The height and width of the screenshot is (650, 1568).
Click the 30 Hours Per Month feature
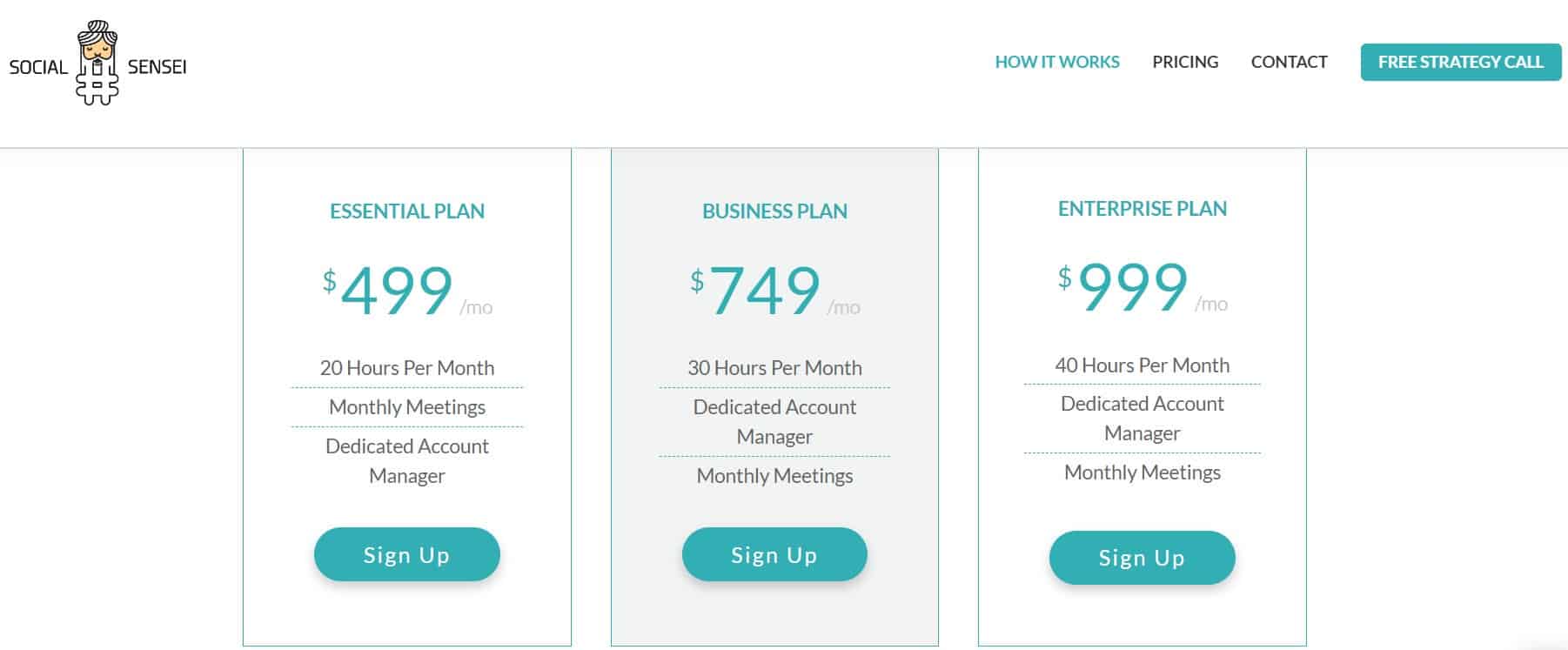(774, 368)
